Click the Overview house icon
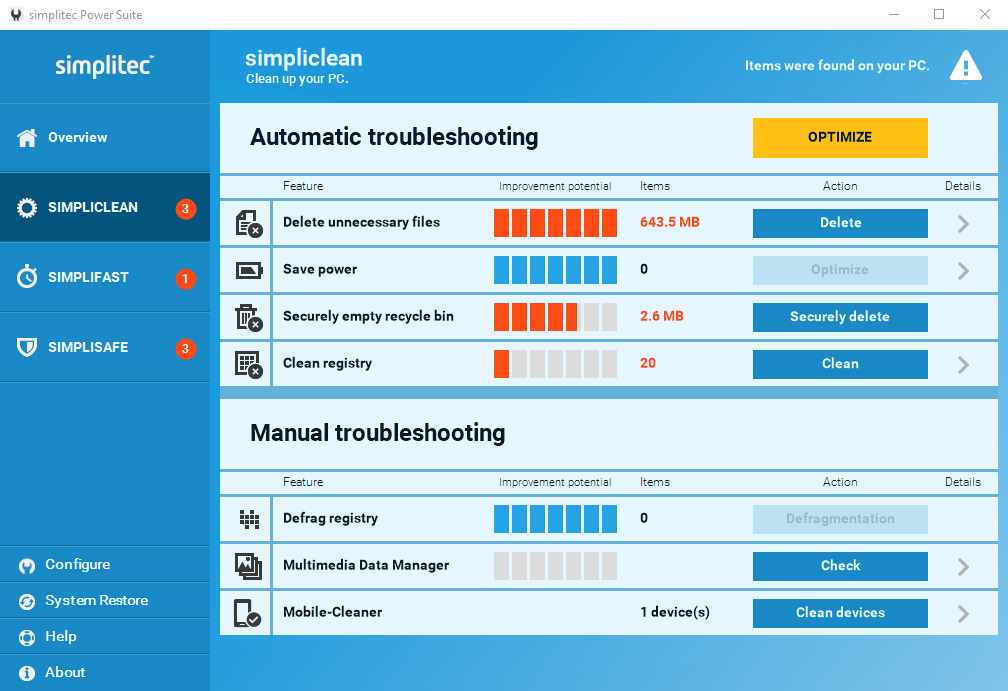 coord(27,138)
